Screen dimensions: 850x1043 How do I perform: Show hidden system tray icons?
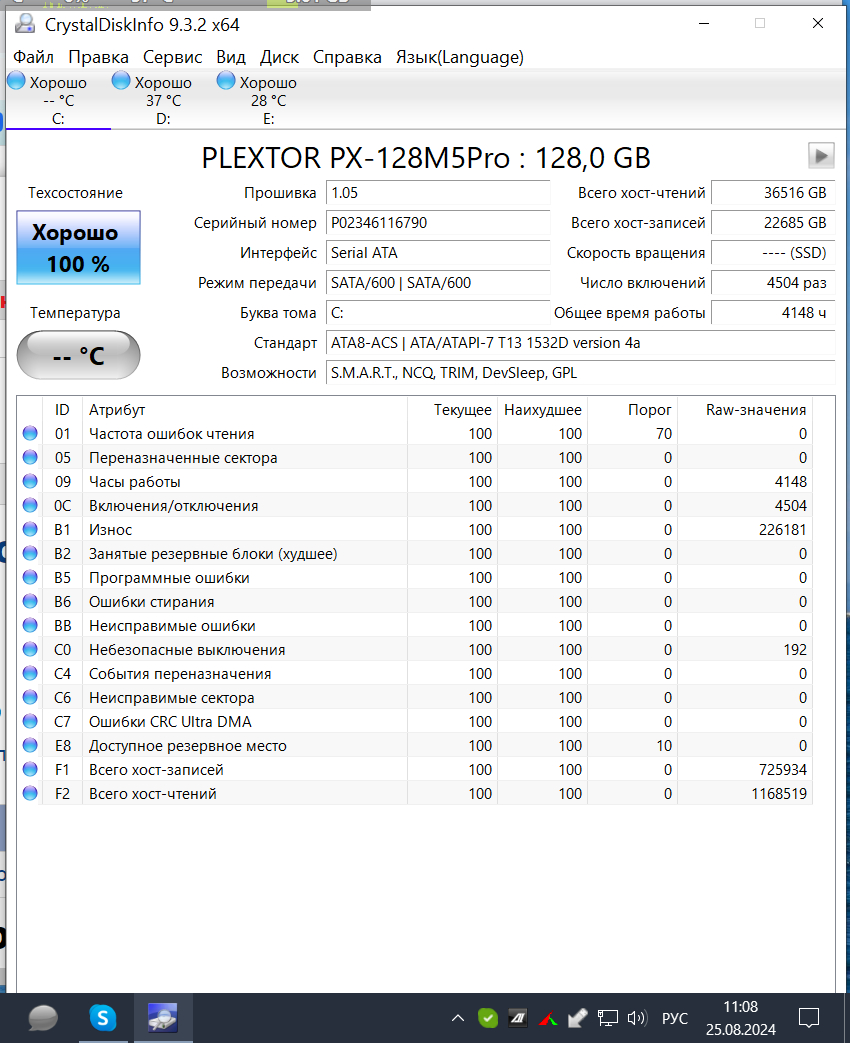[x=458, y=1018]
